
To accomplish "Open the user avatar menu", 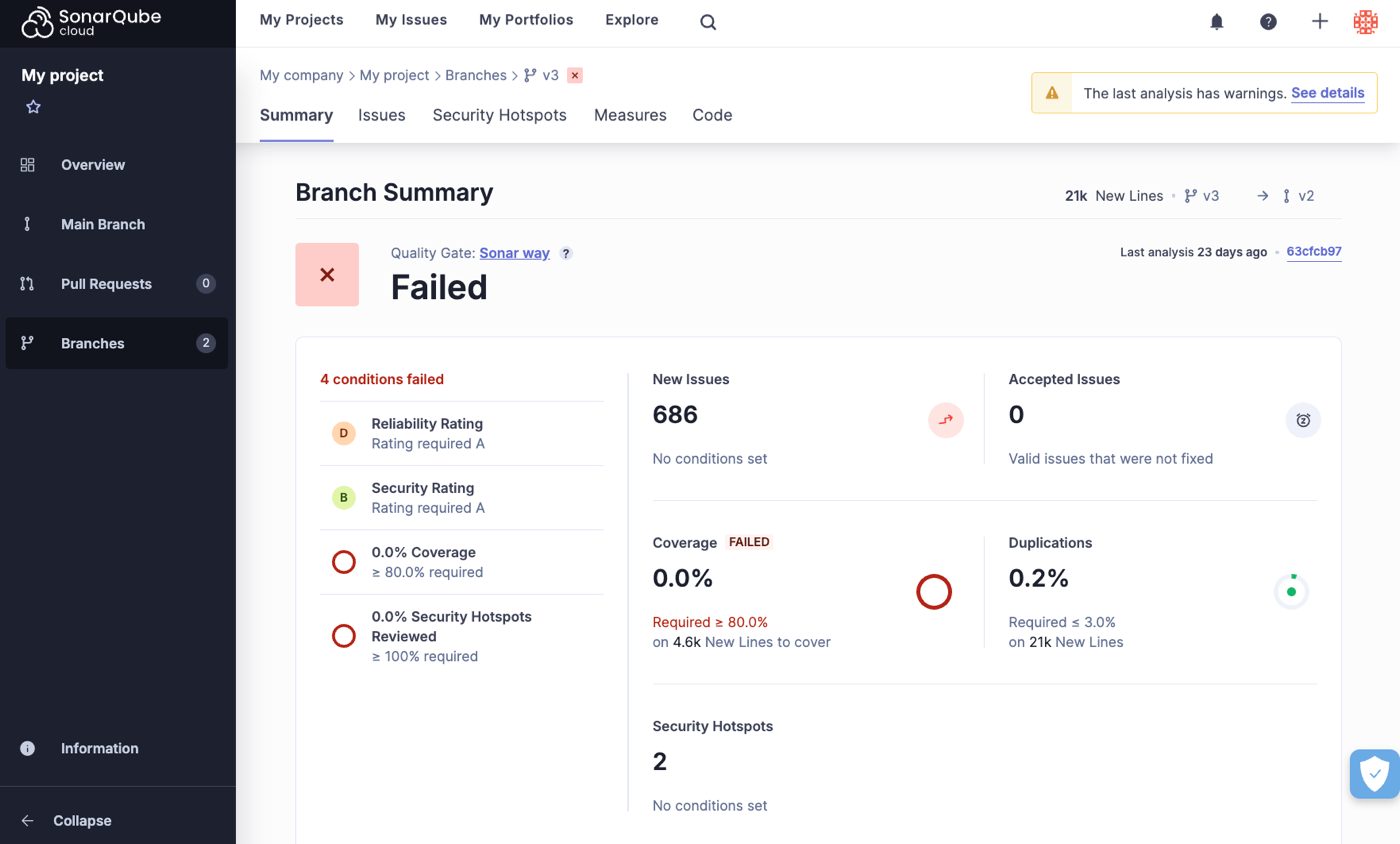I will (1365, 22).
